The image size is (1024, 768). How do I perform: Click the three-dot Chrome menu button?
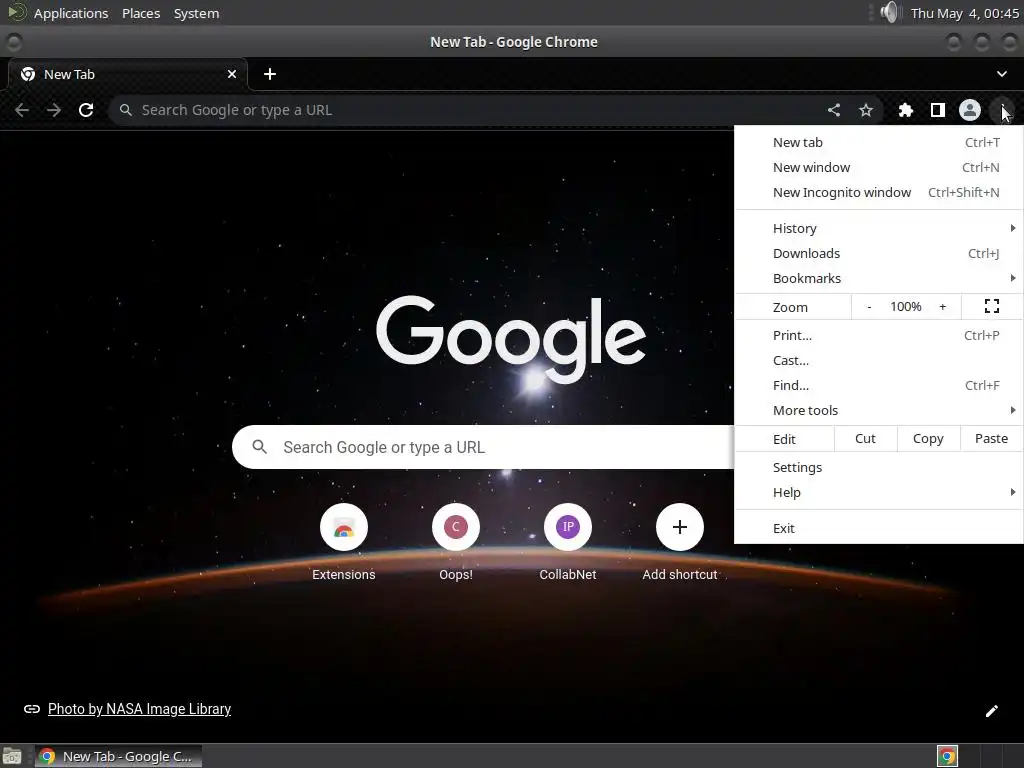[x=1002, y=110]
